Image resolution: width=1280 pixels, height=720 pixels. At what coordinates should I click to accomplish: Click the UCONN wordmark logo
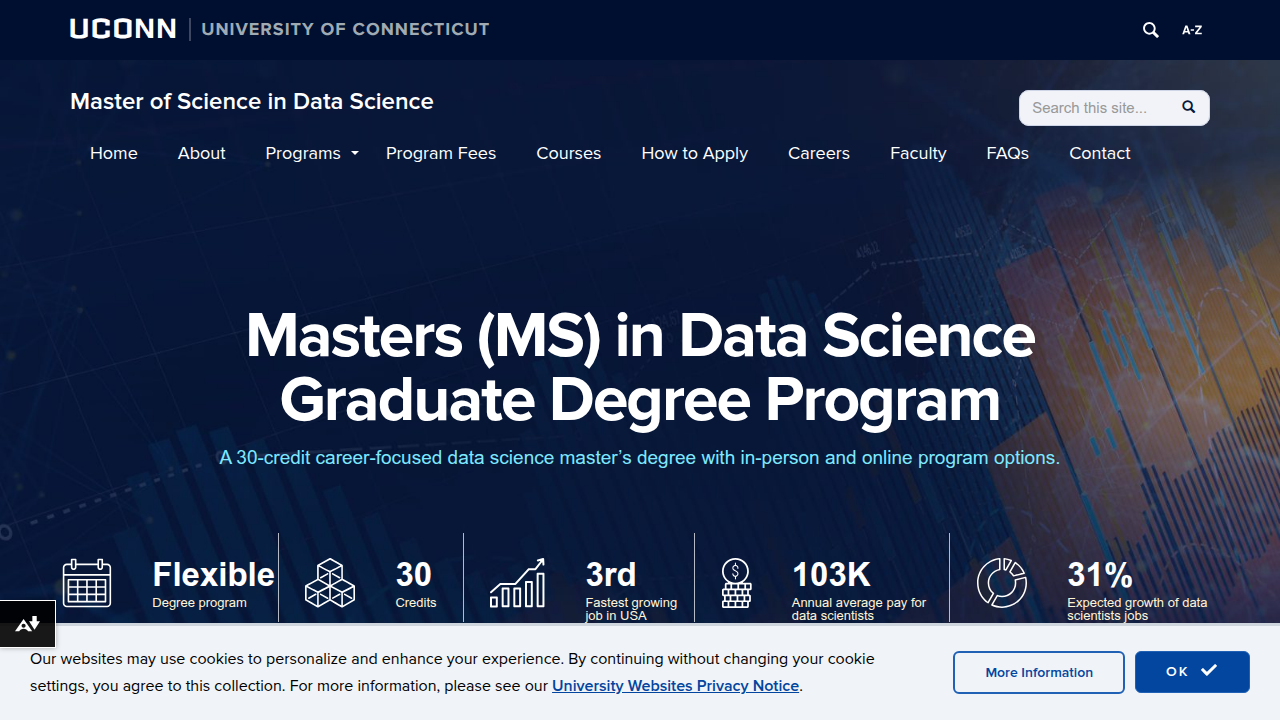coord(123,29)
